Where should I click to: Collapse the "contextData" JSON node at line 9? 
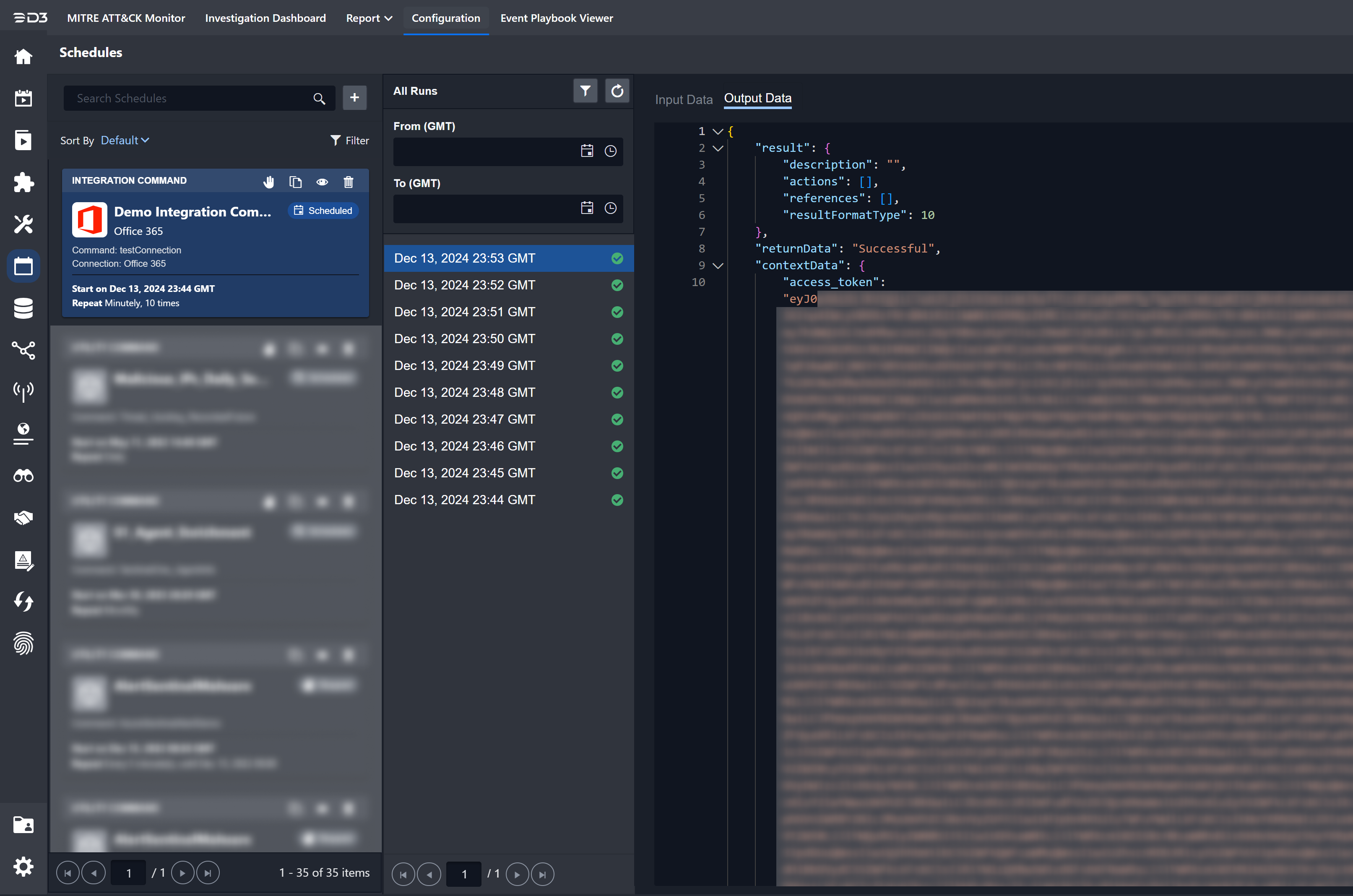[718, 266]
